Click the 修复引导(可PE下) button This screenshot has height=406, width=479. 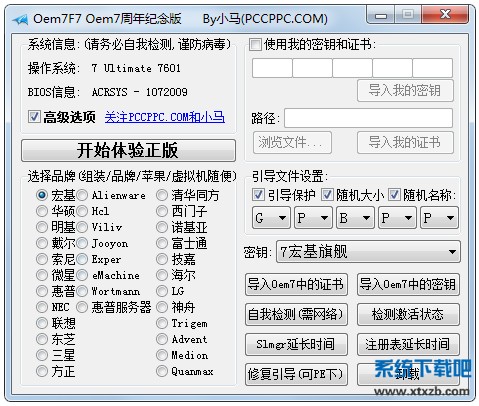[296, 374]
